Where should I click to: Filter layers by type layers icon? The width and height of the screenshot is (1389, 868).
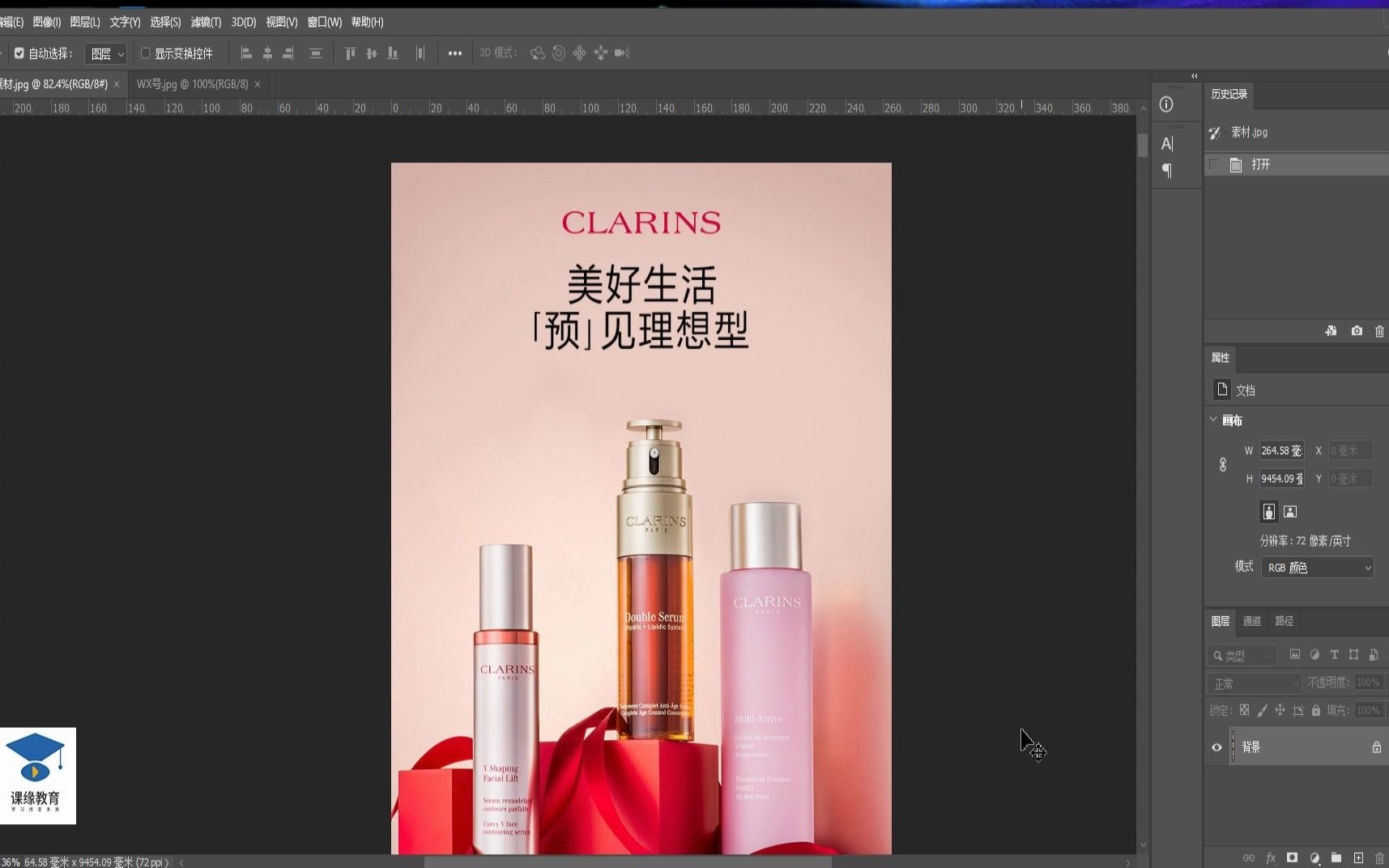[x=1334, y=655]
